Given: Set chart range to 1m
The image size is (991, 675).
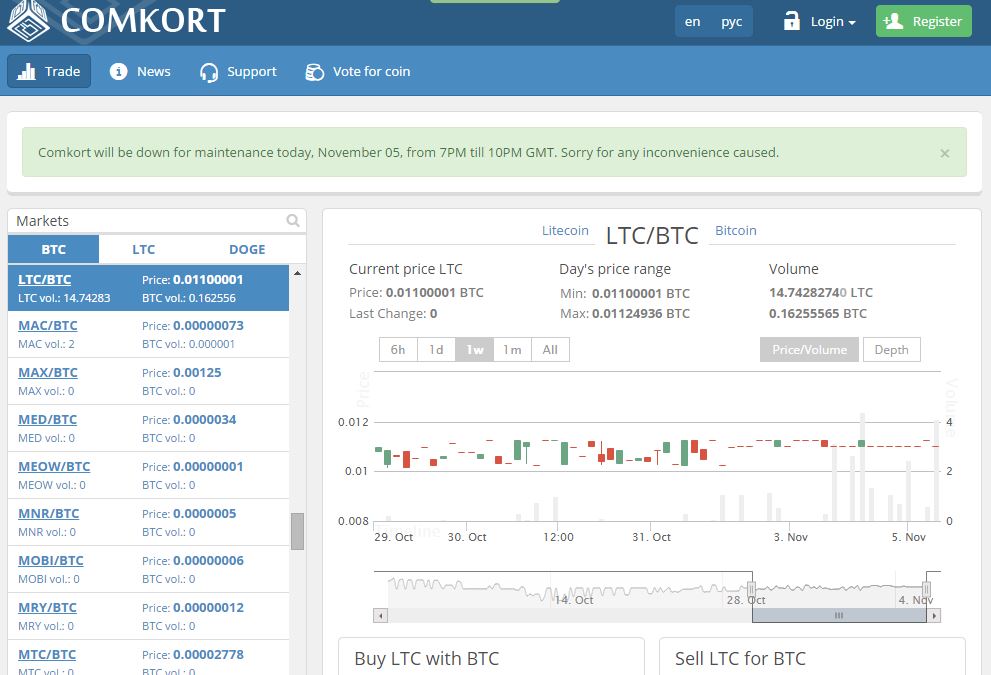Looking at the screenshot, I should pyautogui.click(x=512, y=349).
